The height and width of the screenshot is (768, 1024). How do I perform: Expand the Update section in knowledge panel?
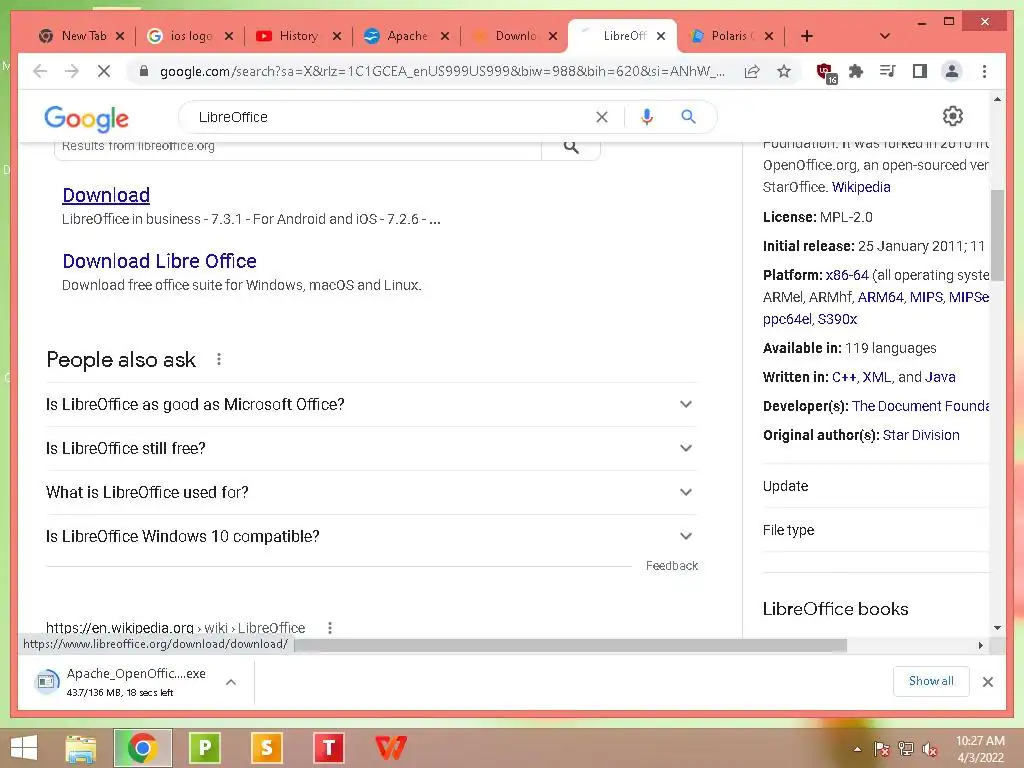coord(876,486)
